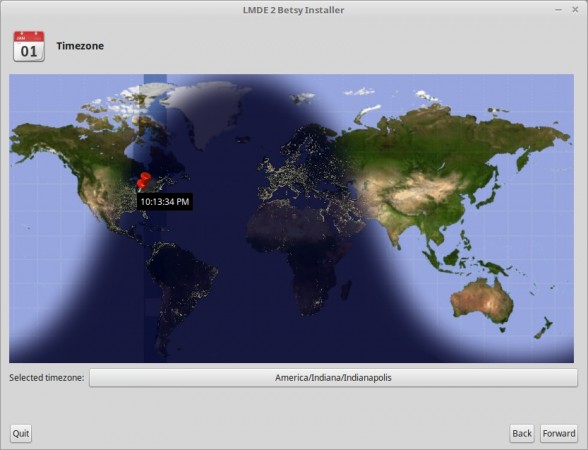Image resolution: width=588 pixels, height=450 pixels.
Task: Click the Selected timezone label
Action: (47, 378)
